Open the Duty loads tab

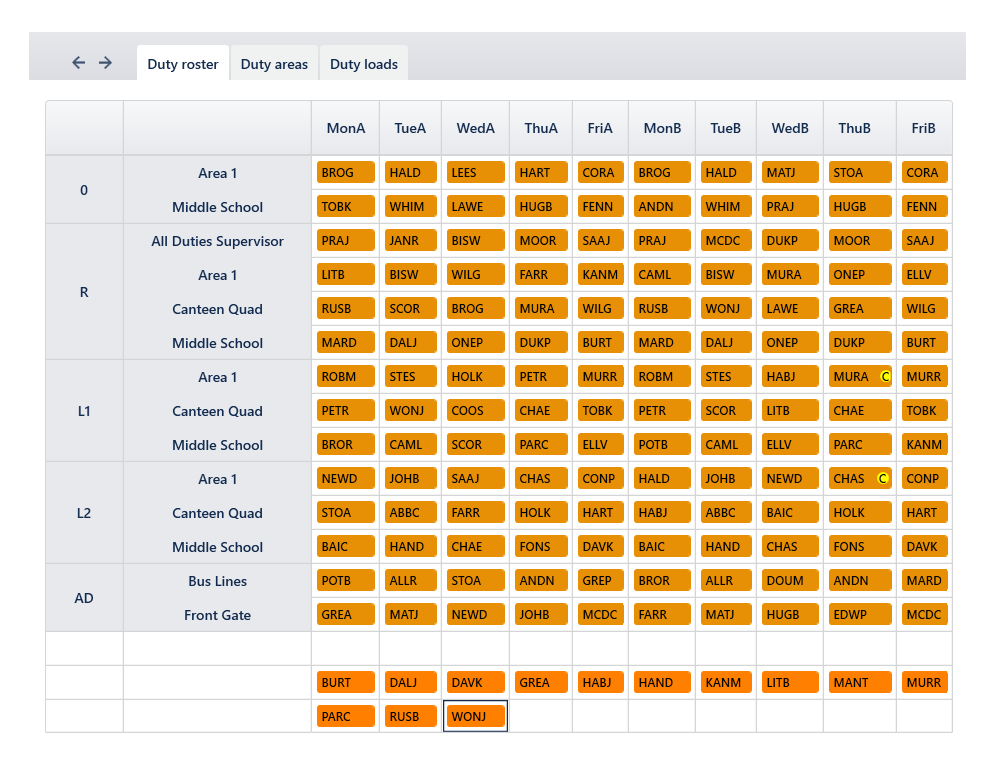pyautogui.click(x=364, y=64)
